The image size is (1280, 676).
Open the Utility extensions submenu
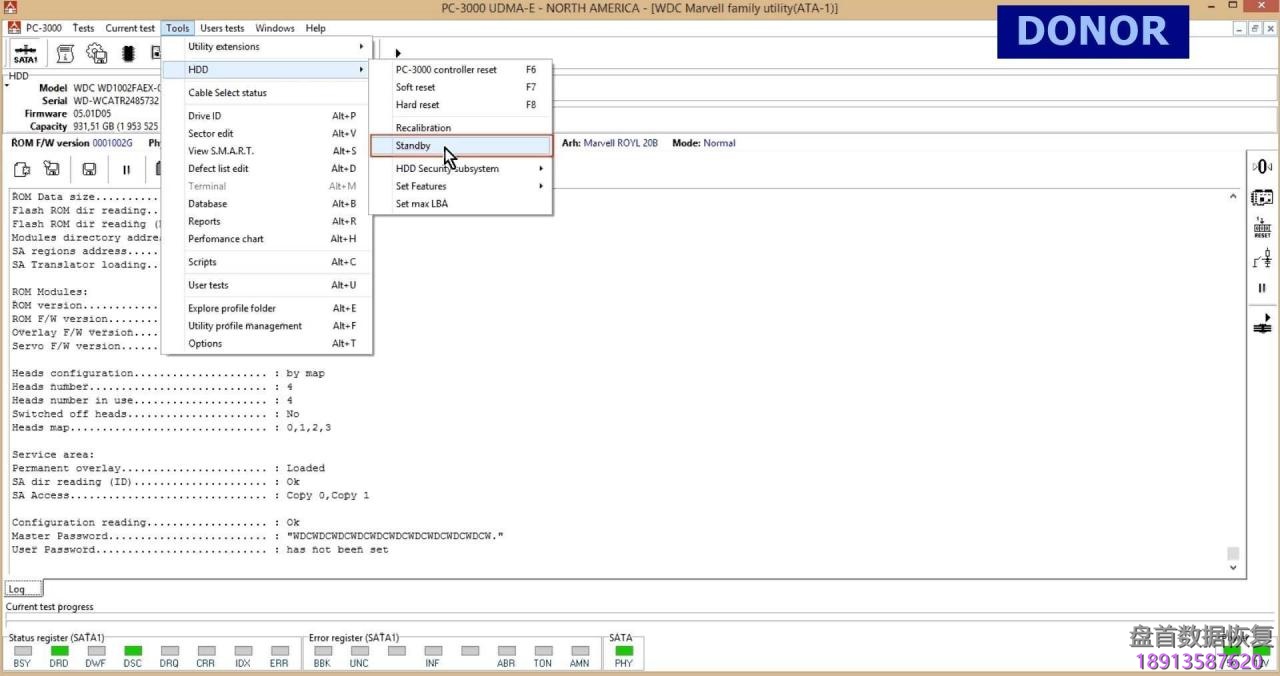pos(267,47)
